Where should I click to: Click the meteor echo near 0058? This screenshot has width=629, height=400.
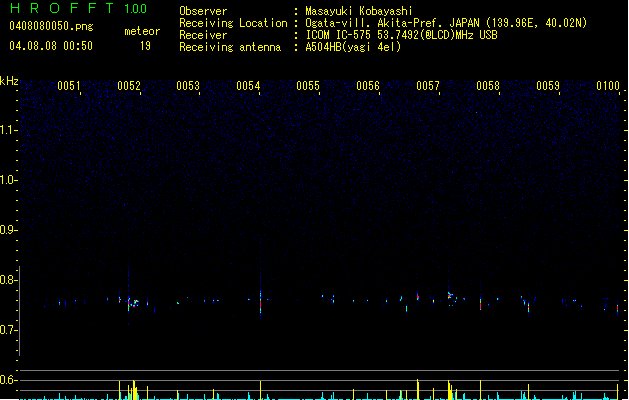click(x=480, y=303)
